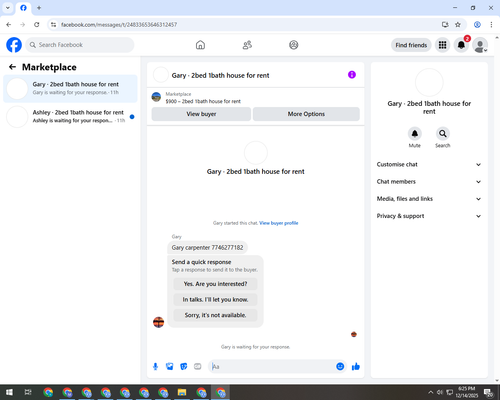The width and height of the screenshot is (500, 400).
Task: Click the View buyer button
Action: pyautogui.click(x=201, y=114)
